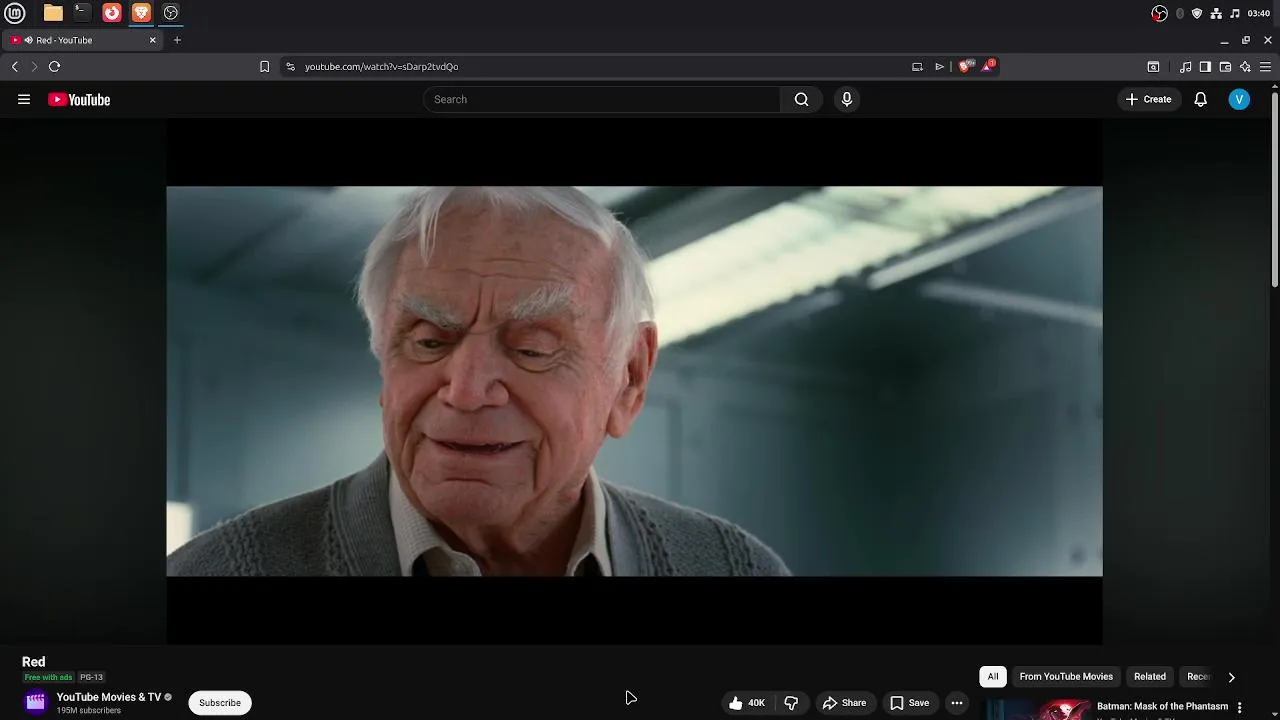Open Brave Rewards triangle icon
The width and height of the screenshot is (1280, 720).
[x=988, y=66]
